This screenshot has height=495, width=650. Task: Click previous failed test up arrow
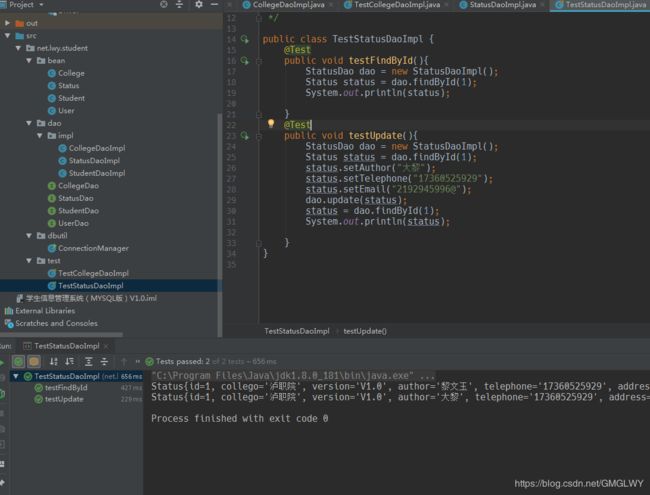coord(124,362)
